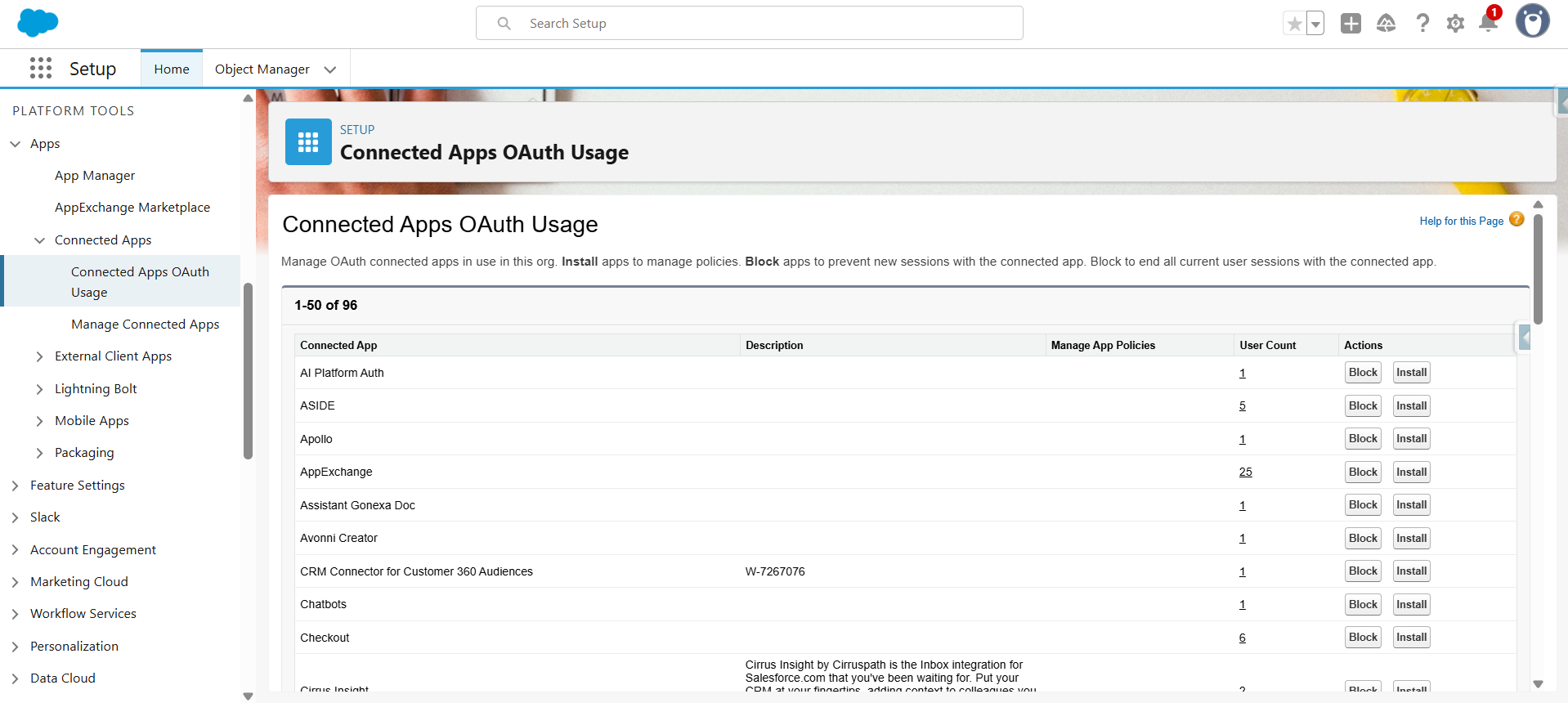The height and width of the screenshot is (703, 1568).
Task: Click the sidebar scrollbar down arrow
Action: pyautogui.click(x=248, y=696)
